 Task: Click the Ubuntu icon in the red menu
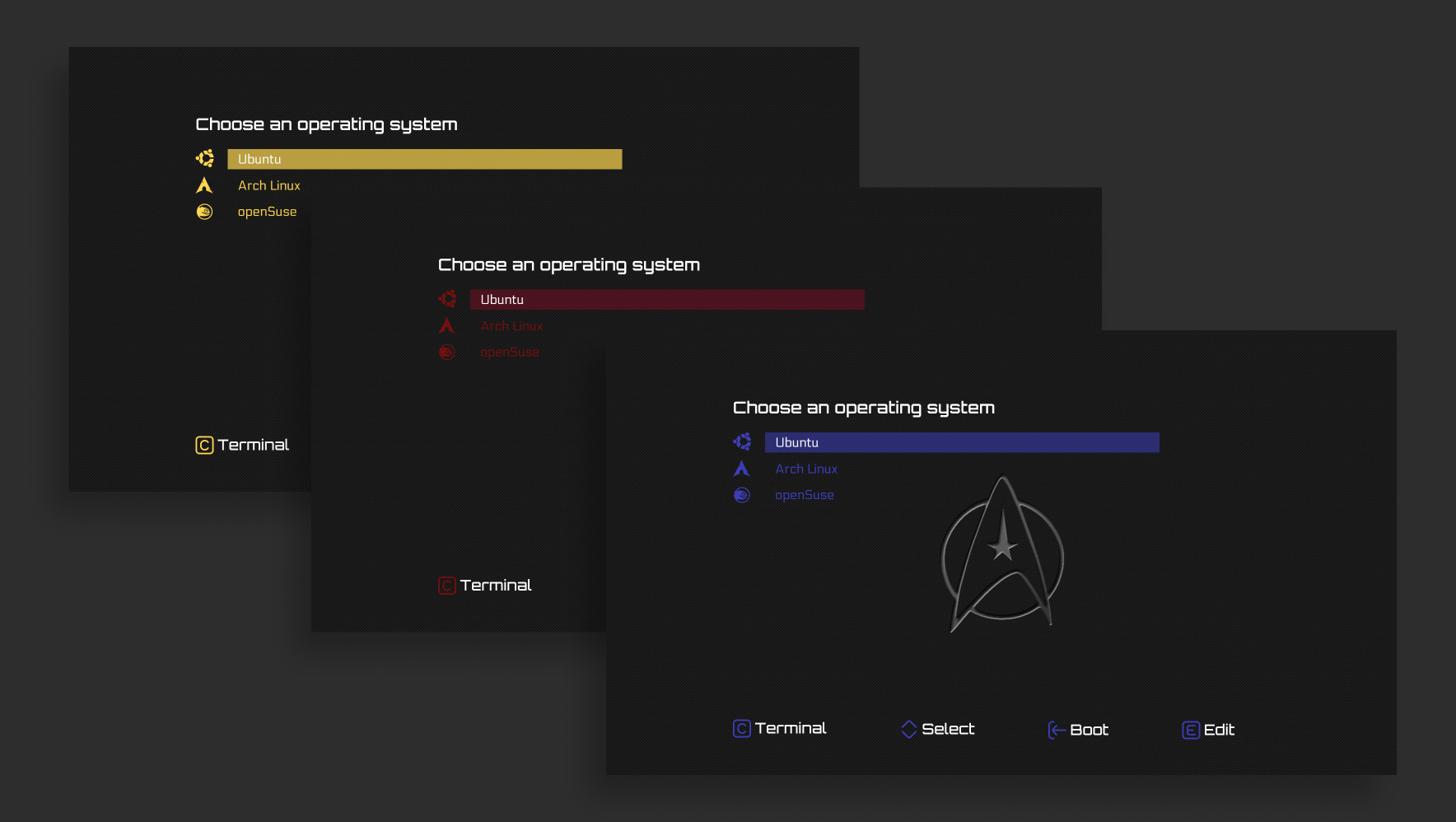447,298
